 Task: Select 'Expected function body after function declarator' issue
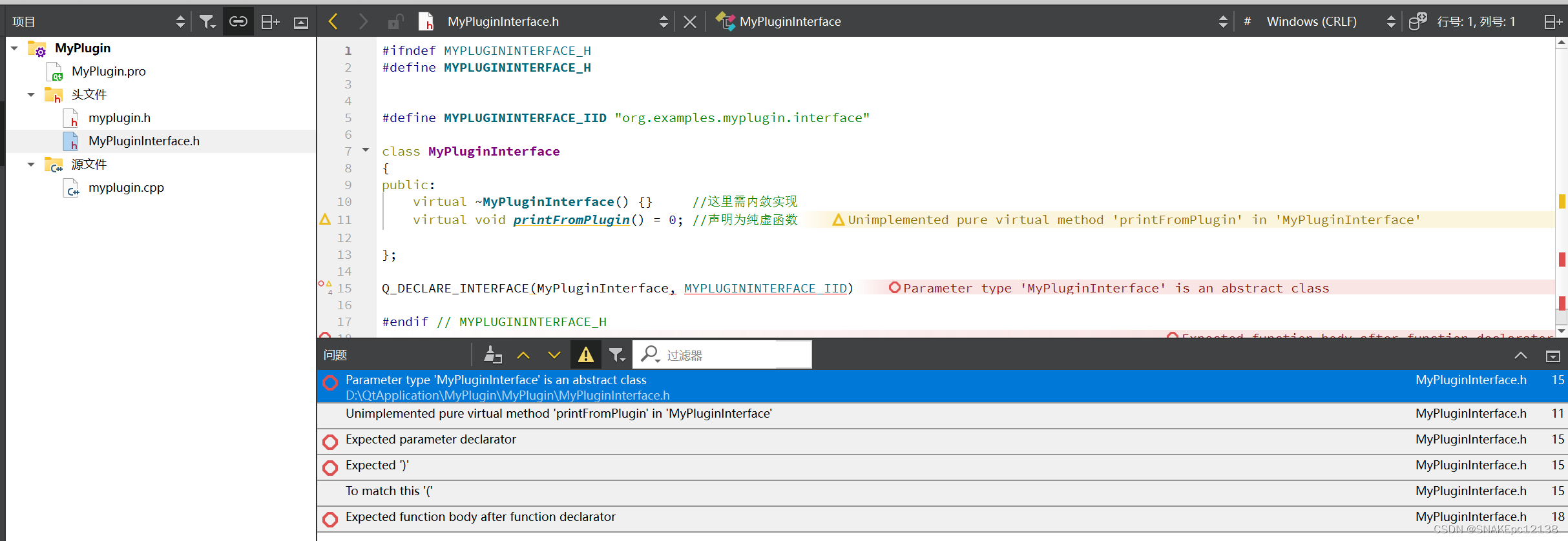pos(942,518)
